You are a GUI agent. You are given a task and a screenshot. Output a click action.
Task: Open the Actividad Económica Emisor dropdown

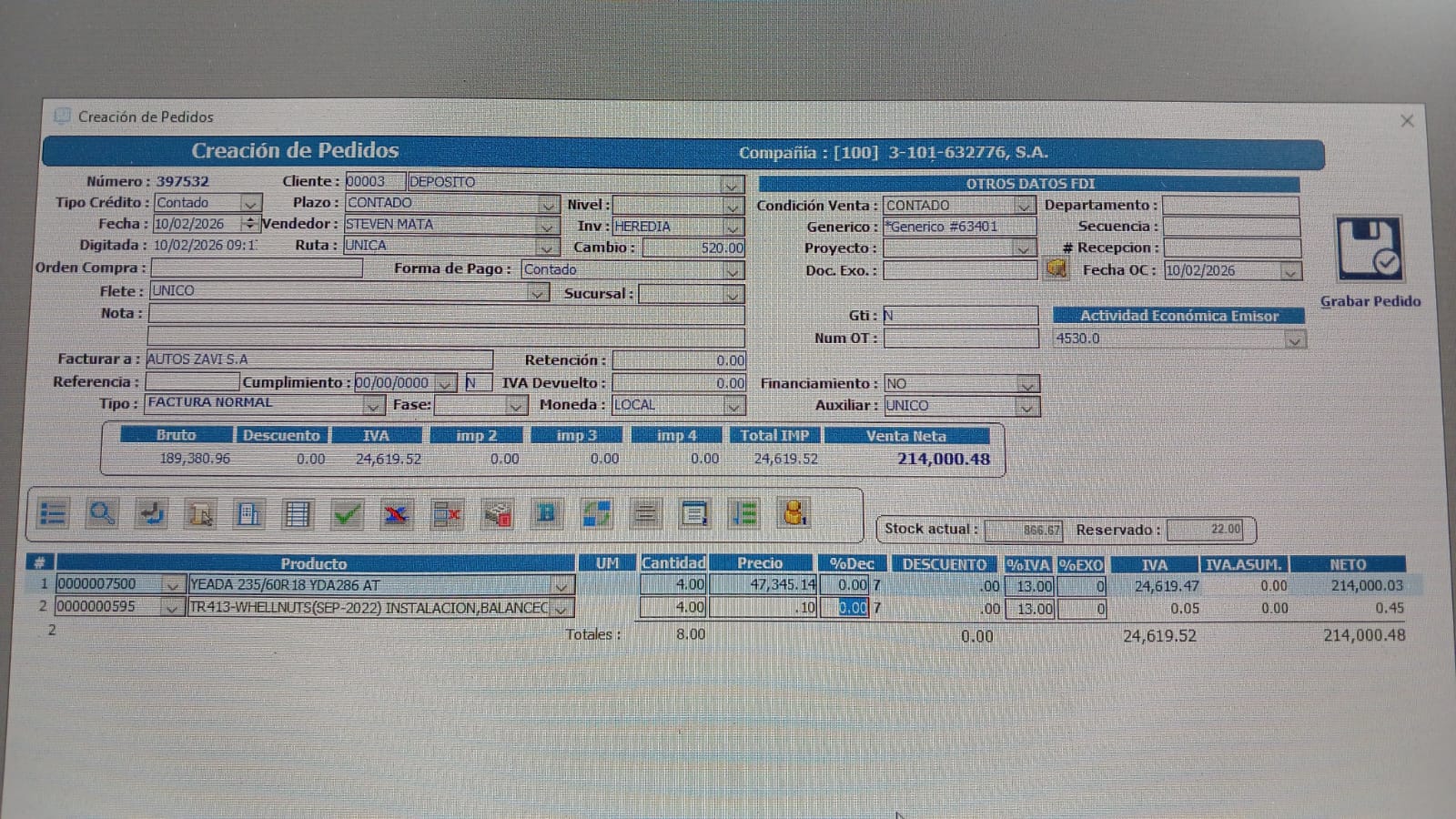[x=1296, y=339]
